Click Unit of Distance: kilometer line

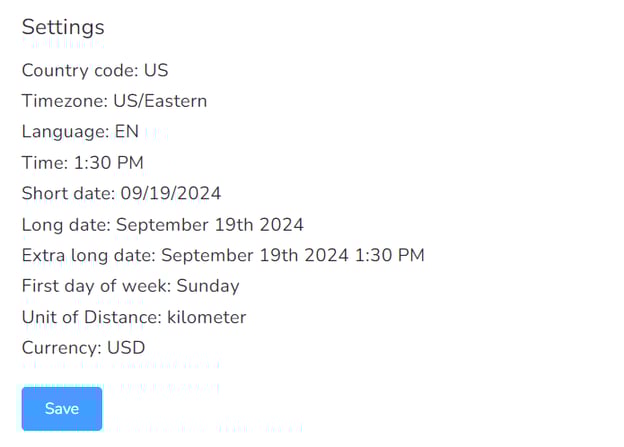pos(134,317)
